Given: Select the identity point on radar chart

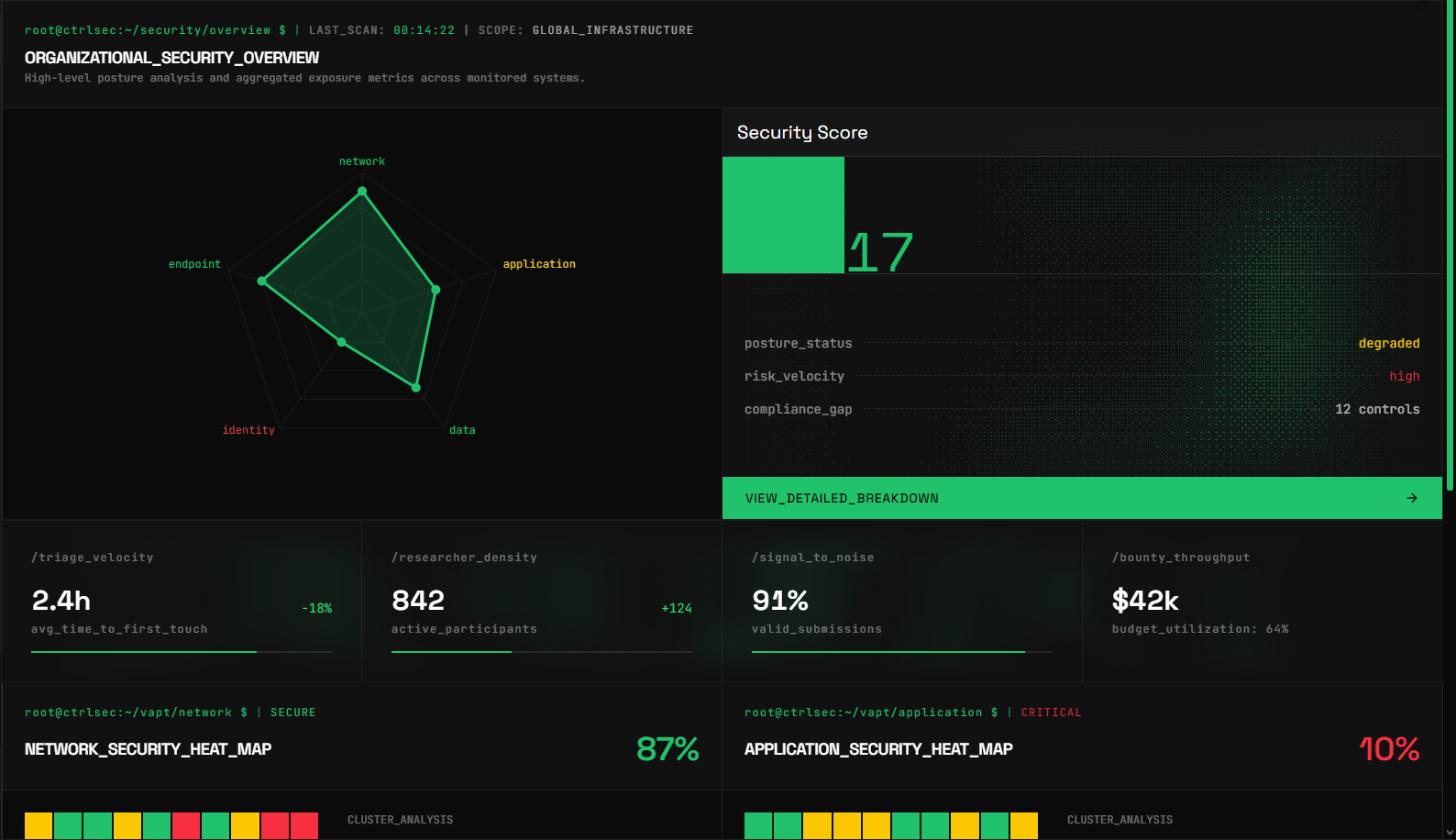Looking at the screenshot, I should point(342,342).
